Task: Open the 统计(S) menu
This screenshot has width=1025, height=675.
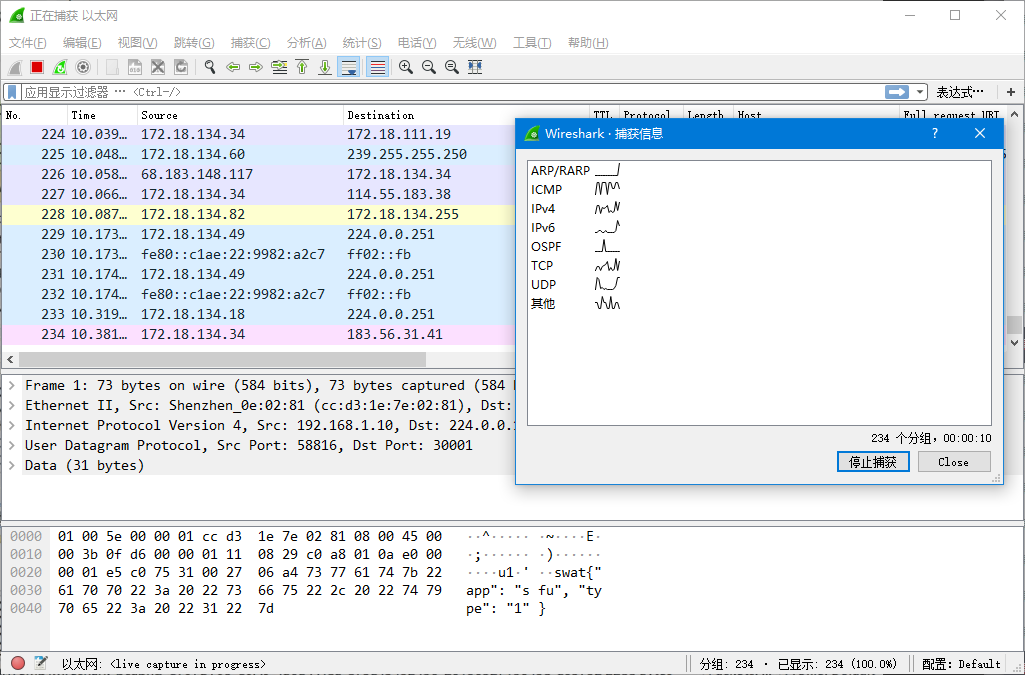Action: pos(362,42)
